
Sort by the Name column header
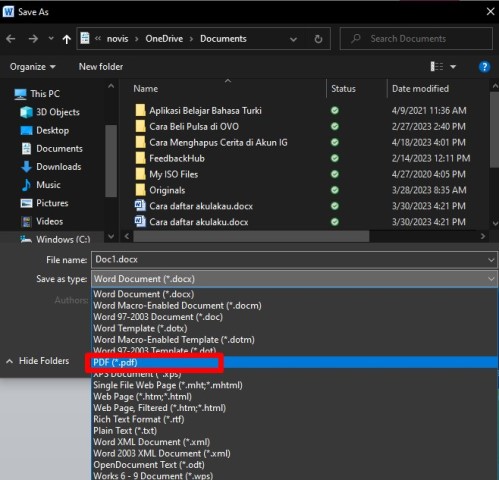(x=146, y=89)
